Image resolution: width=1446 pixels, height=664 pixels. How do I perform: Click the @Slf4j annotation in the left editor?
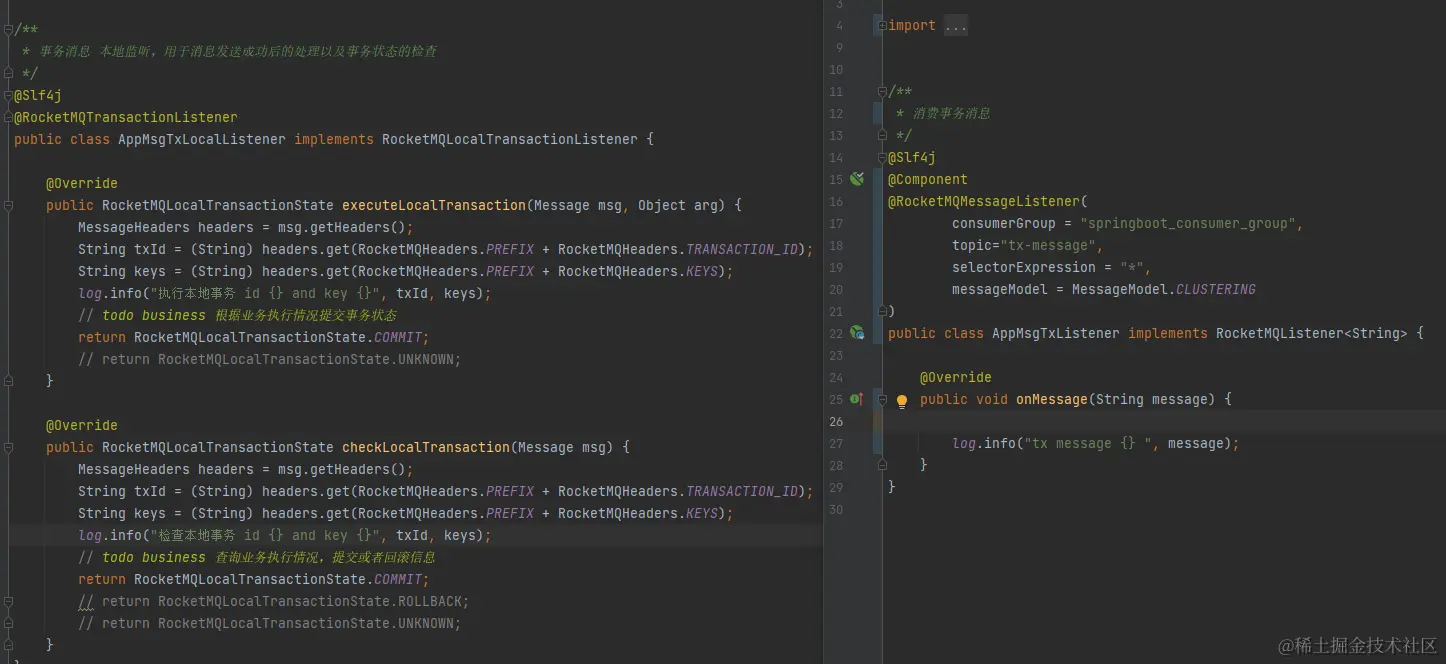(38, 95)
